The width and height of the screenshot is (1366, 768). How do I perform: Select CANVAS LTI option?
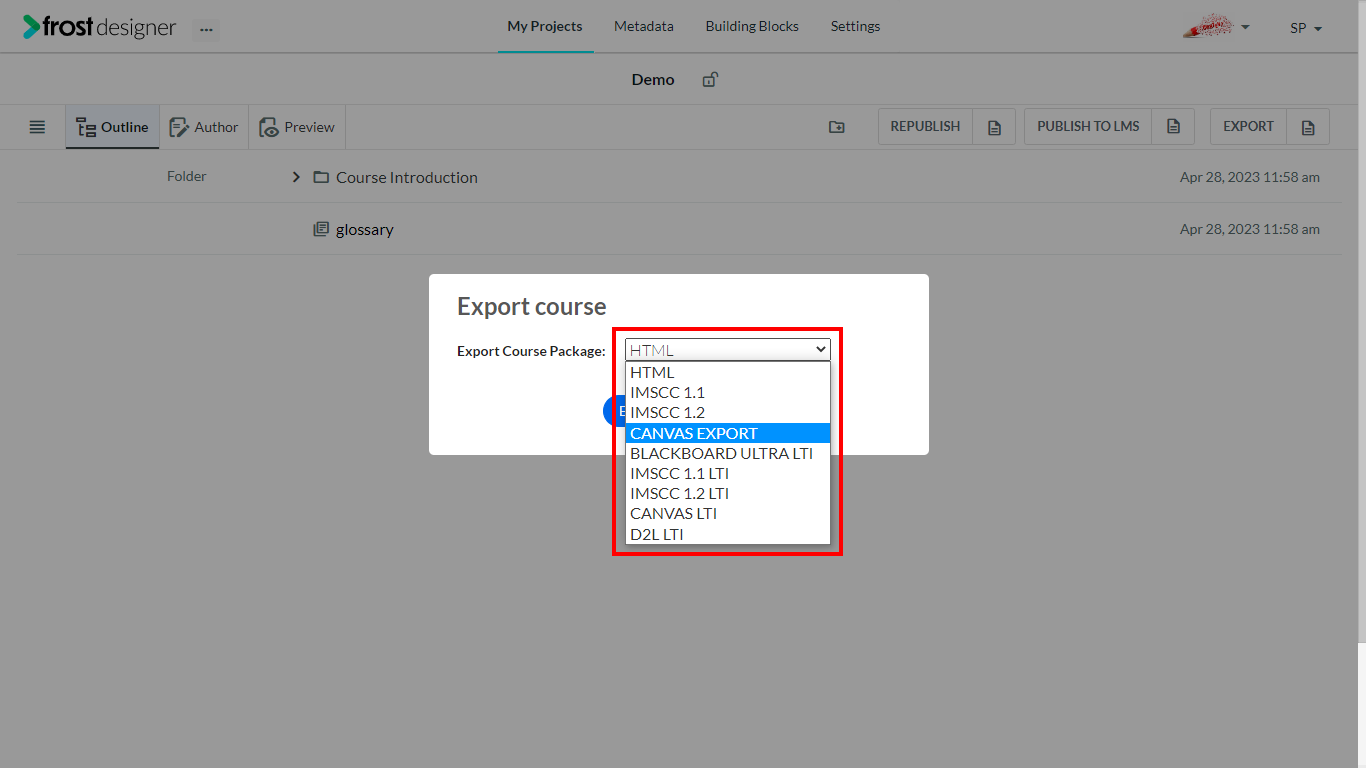(728, 513)
